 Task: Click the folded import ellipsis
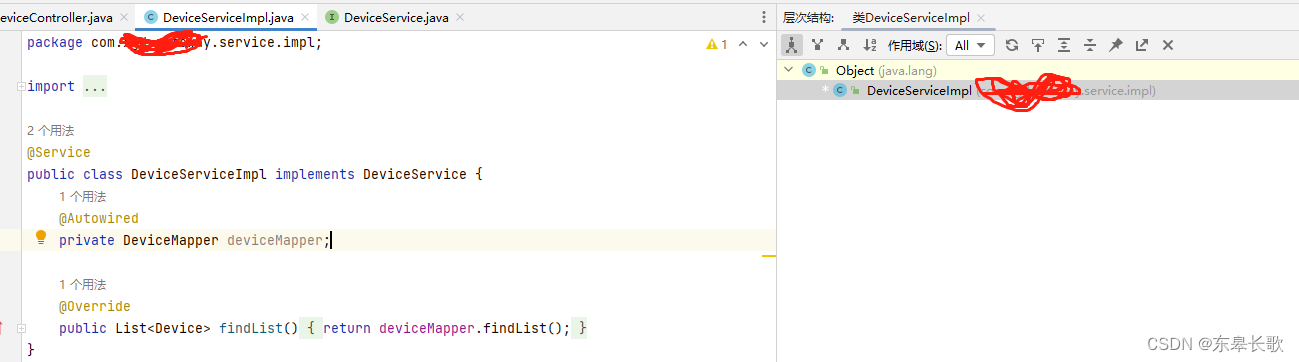click(95, 87)
